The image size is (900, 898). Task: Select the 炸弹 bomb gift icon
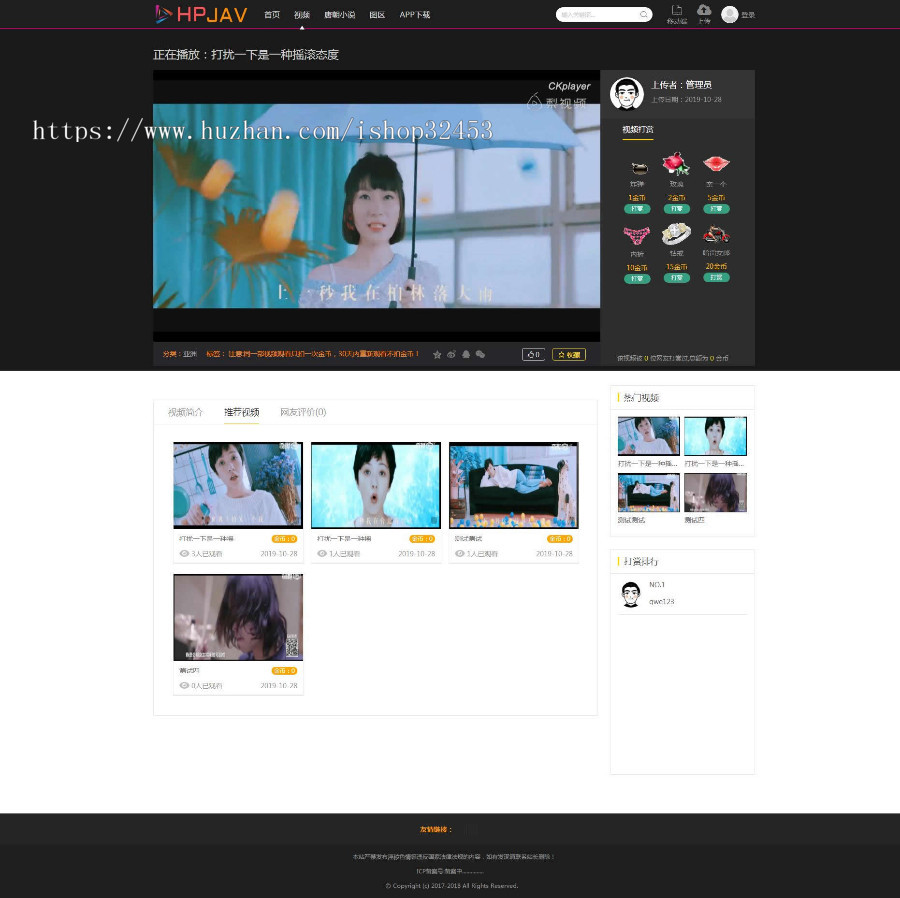click(638, 167)
